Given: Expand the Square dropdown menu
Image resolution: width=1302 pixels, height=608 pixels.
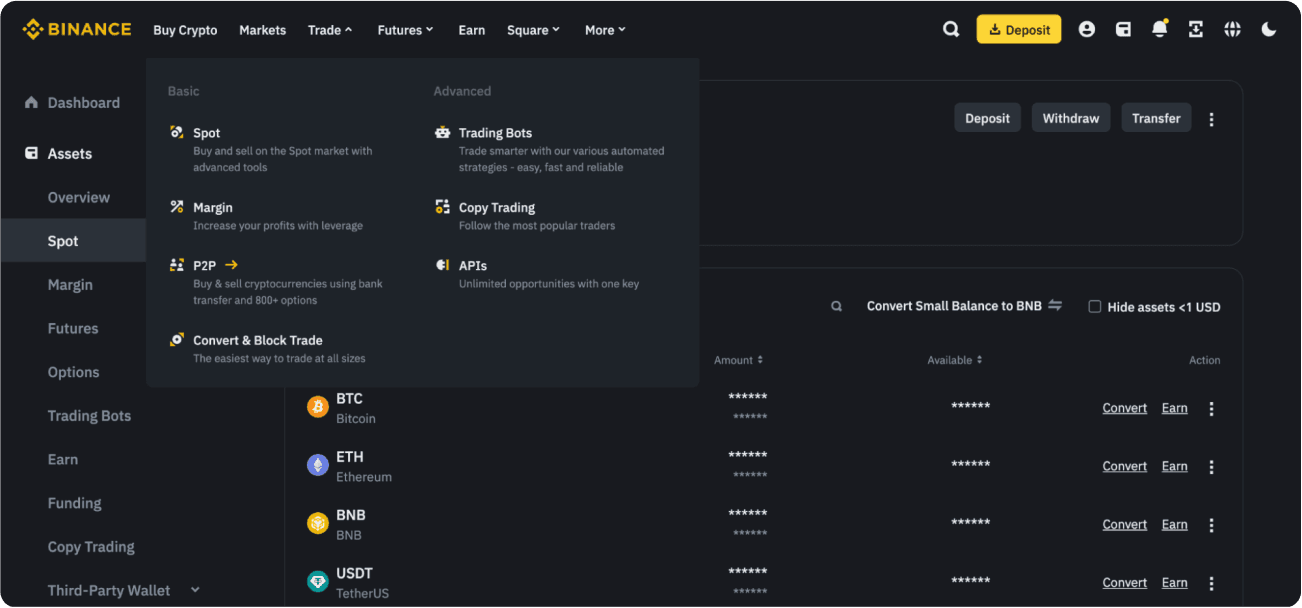Looking at the screenshot, I should tap(533, 30).
